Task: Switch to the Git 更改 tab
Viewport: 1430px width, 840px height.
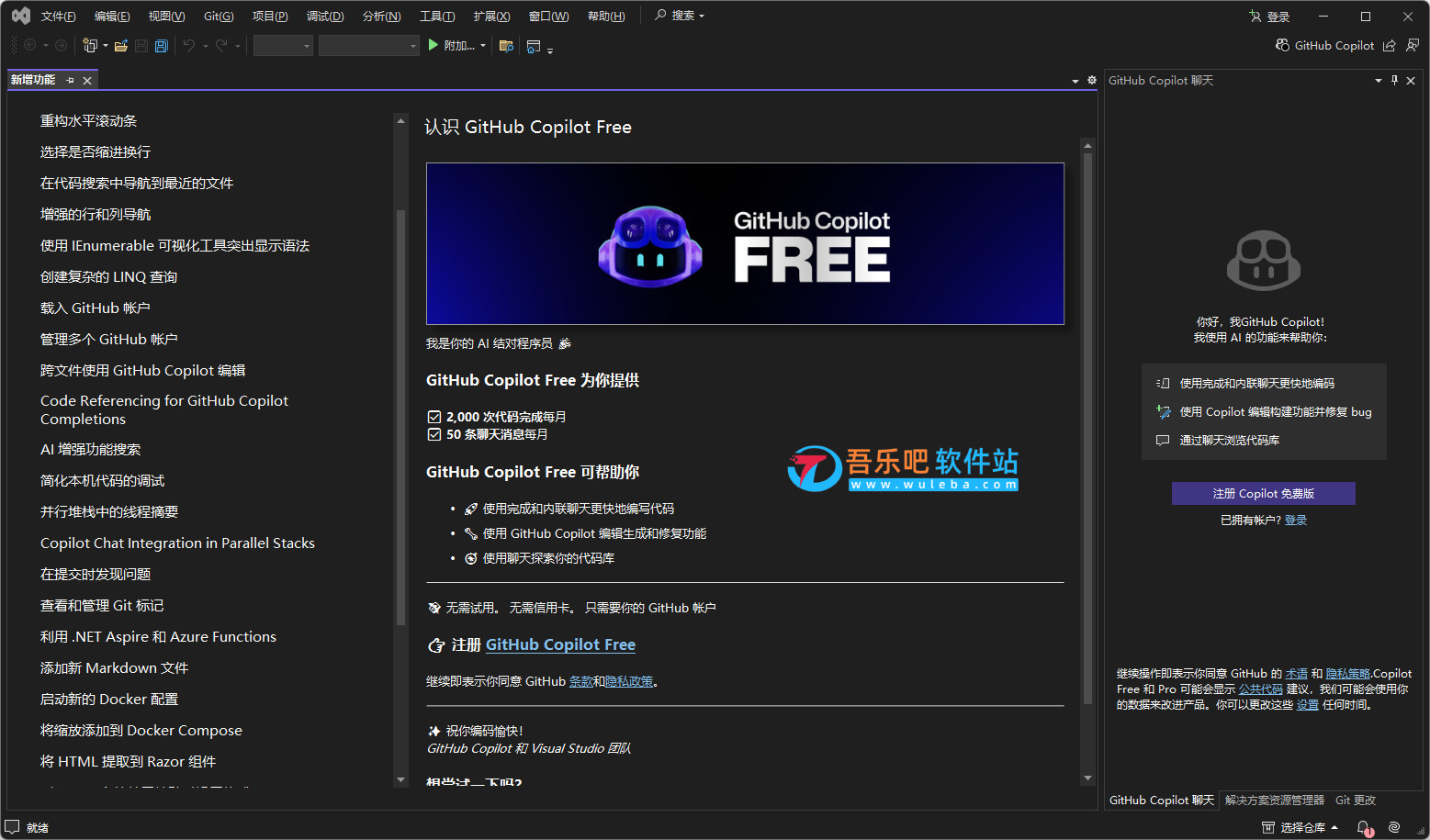Action: point(1356,801)
